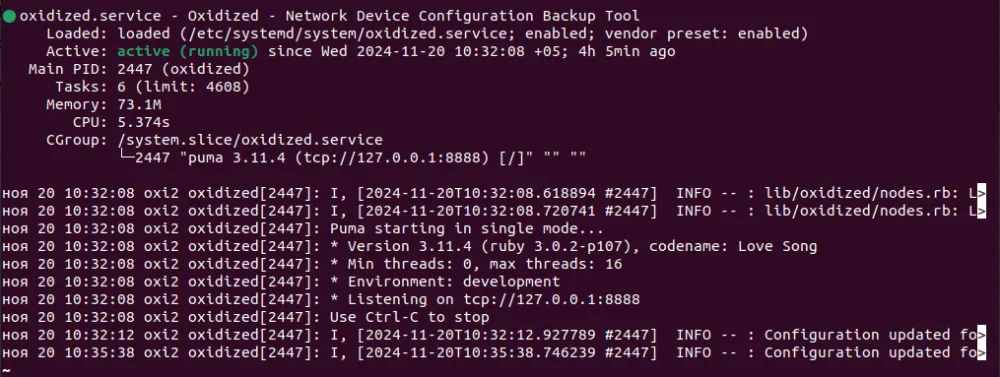Click "lib/oxidized/nodes.rb:" on the 10:32:08.618894 row
The image size is (1000, 377).
click(x=862, y=193)
